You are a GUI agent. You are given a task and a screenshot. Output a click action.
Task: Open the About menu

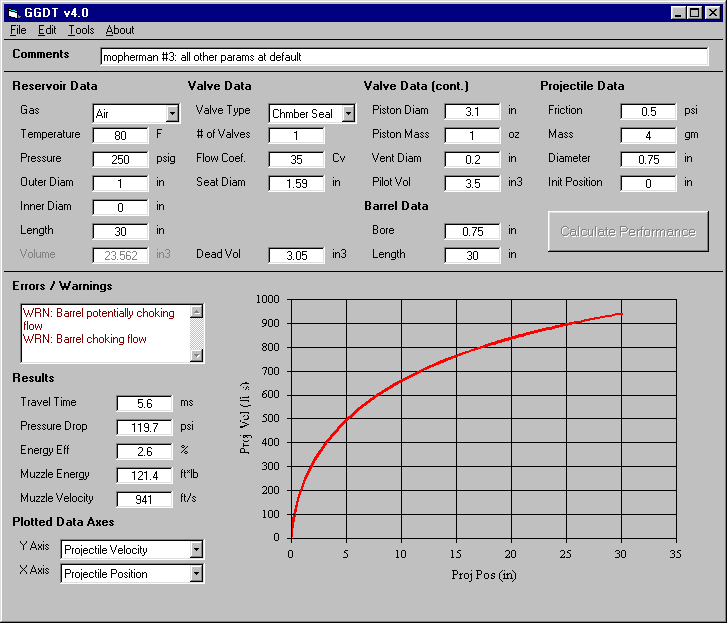[120, 30]
